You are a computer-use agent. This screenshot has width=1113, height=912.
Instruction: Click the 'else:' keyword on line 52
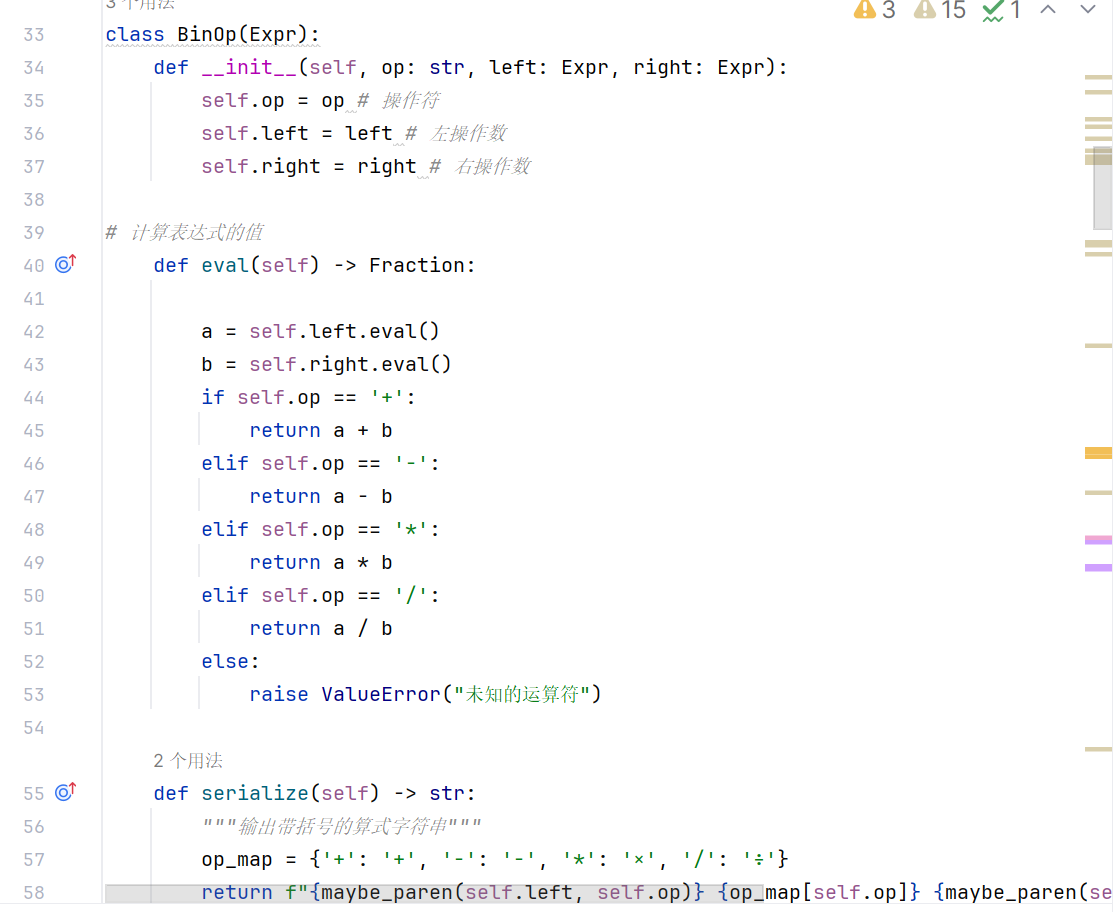click(231, 661)
